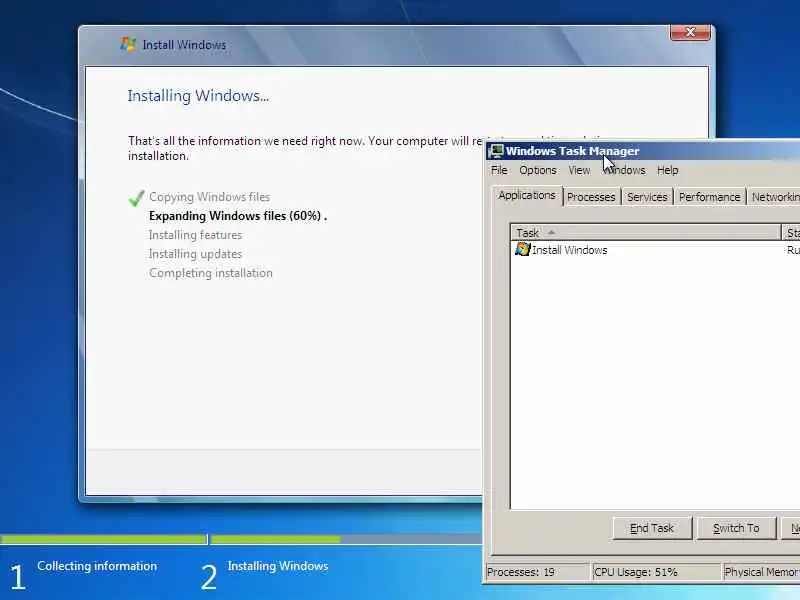This screenshot has width=800, height=600.
Task: Open the Help menu in Task Manager
Action: pos(667,170)
